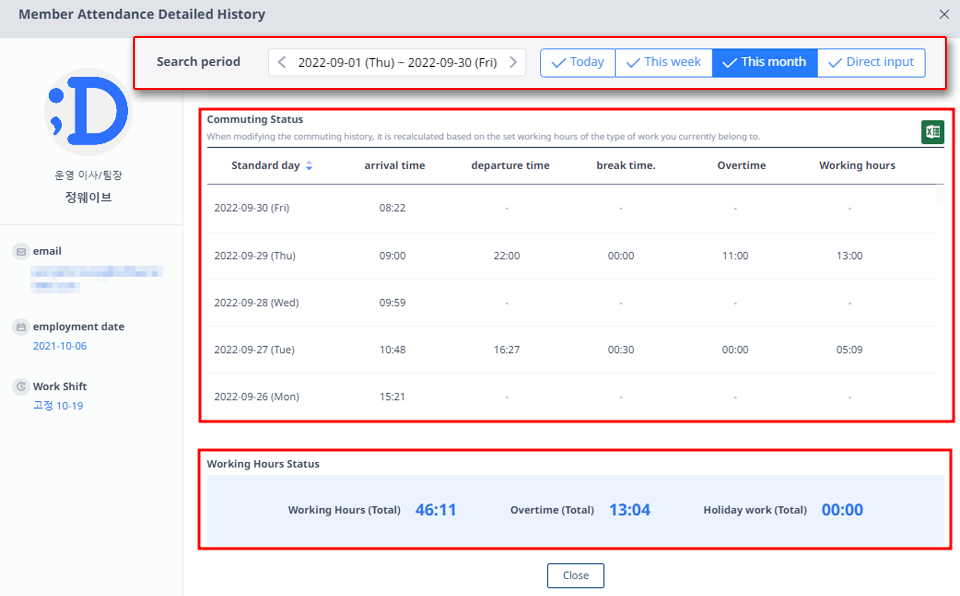The width and height of the screenshot is (960, 596).
Task: Click arrival time 10:48 cell
Action: (392, 350)
